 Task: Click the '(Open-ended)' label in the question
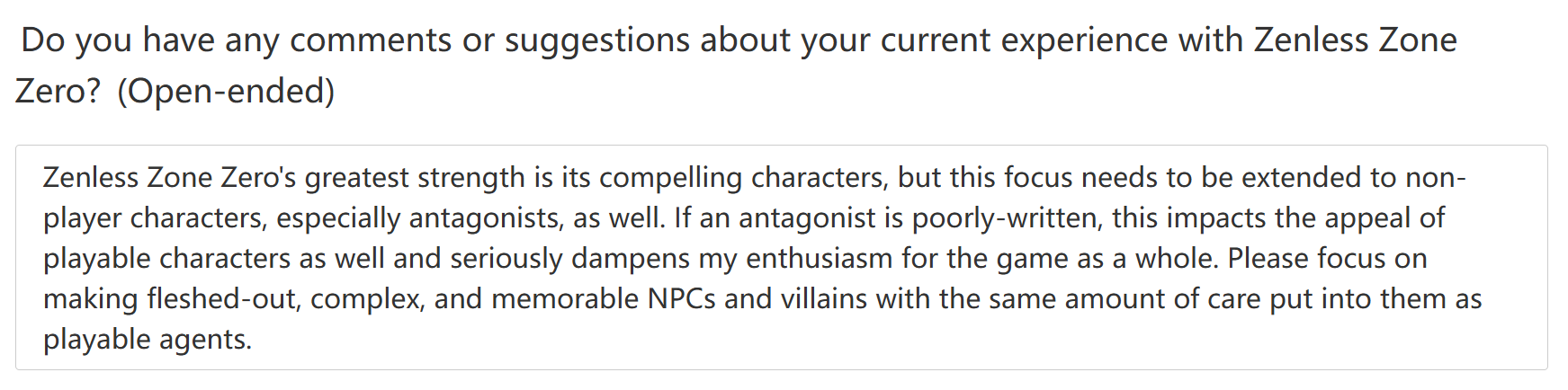226,91
